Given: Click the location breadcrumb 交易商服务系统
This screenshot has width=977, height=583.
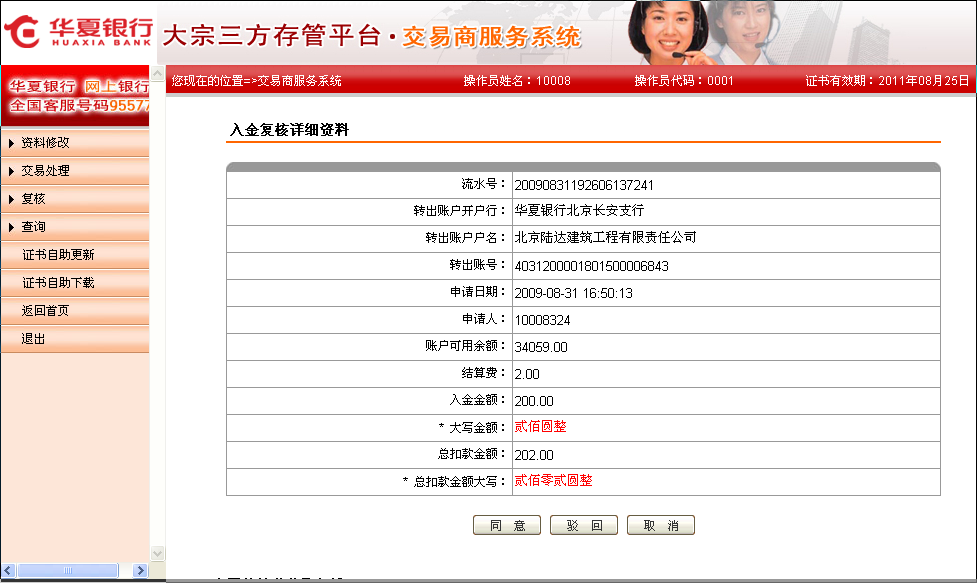Looking at the screenshot, I should 299,81.
